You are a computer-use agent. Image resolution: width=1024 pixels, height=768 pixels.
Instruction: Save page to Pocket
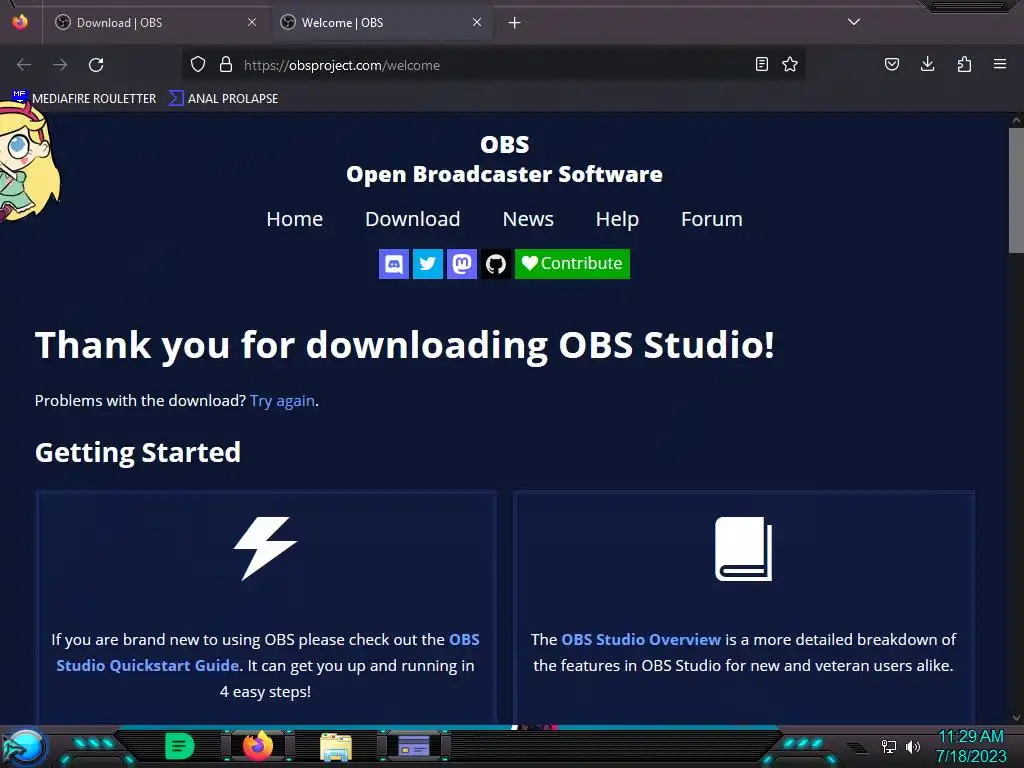[892, 64]
